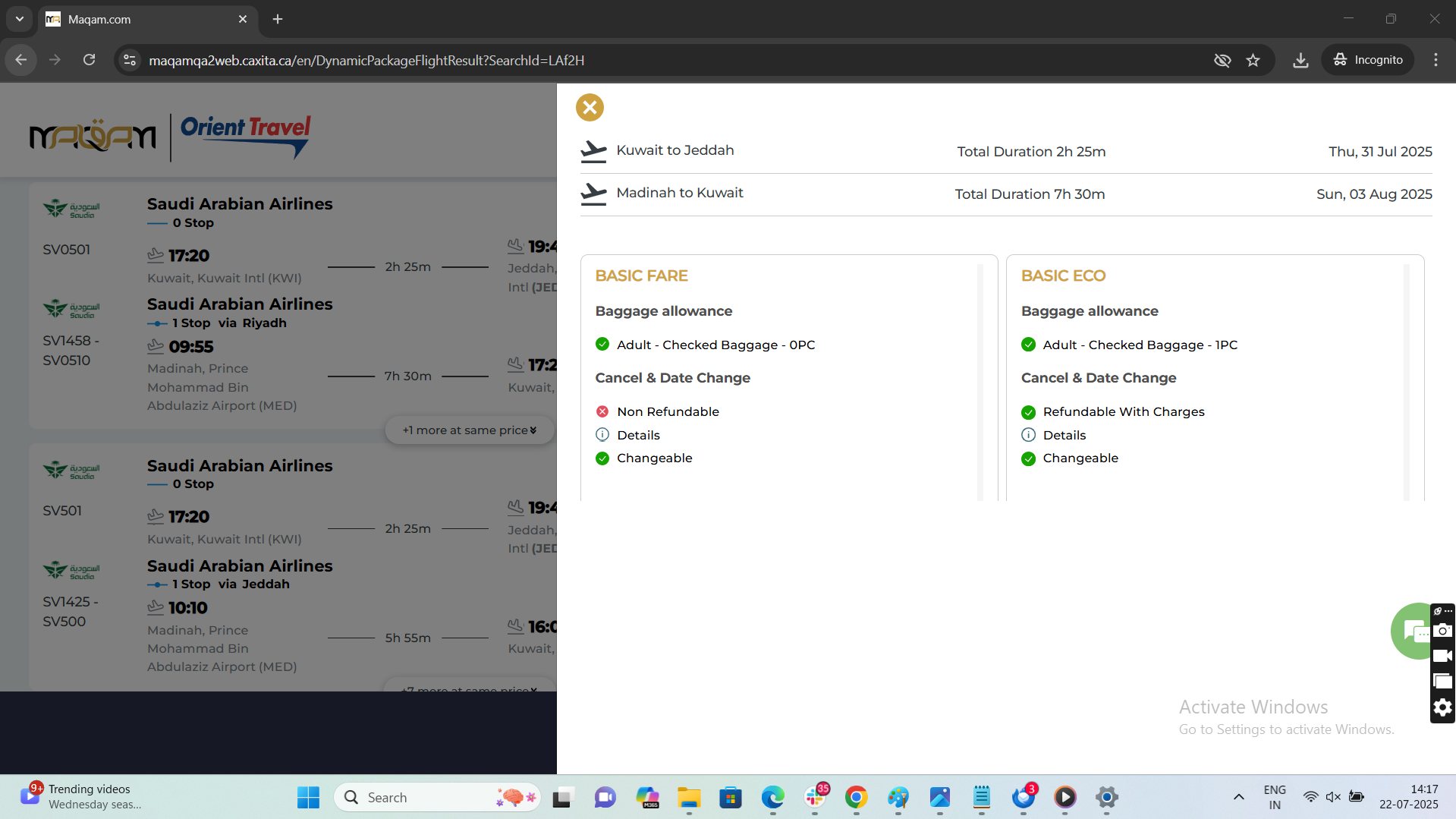Click the Incognito button
Screen dimensions: 1456x819
pyautogui.click(x=1368, y=60)
